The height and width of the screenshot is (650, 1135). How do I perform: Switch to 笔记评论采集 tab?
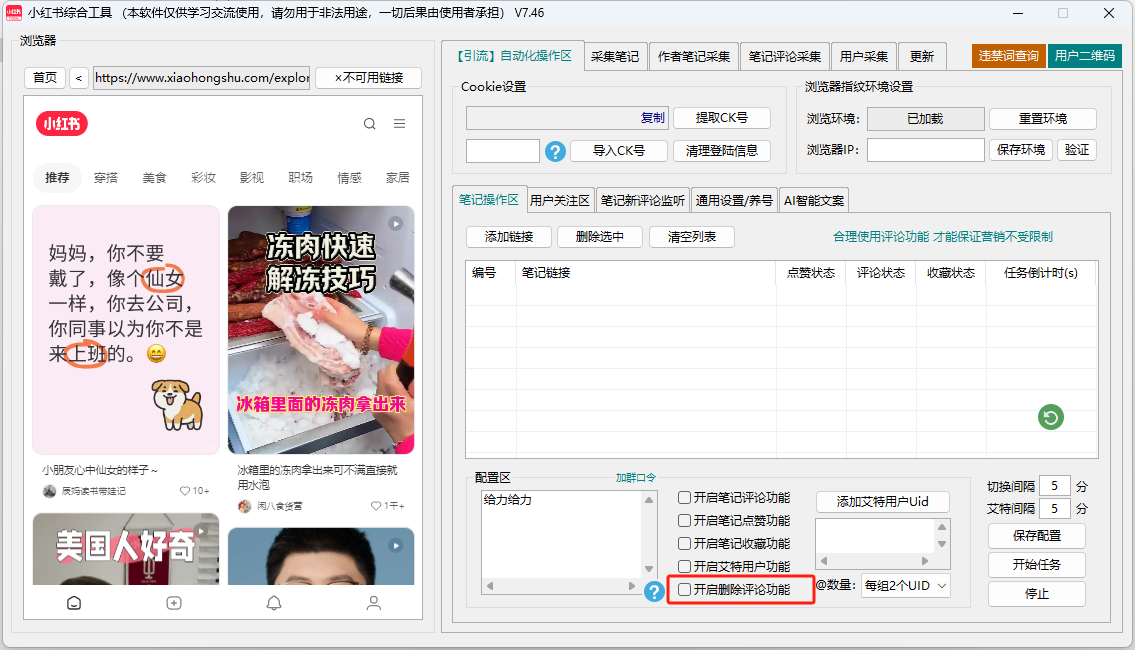pos(785,56)
